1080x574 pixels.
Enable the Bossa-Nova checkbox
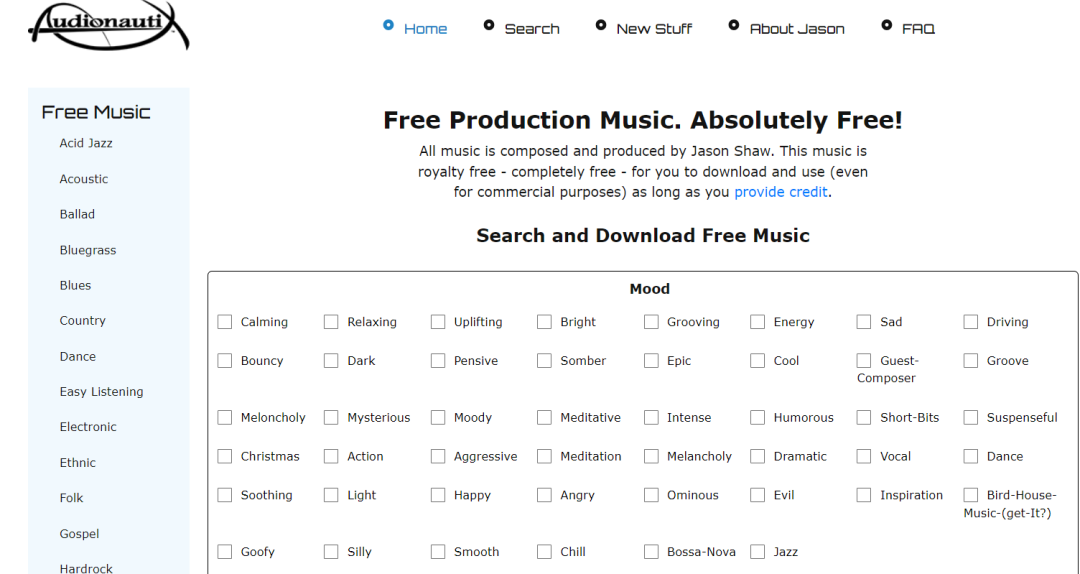pyautogui.click(x=651, y=552)
